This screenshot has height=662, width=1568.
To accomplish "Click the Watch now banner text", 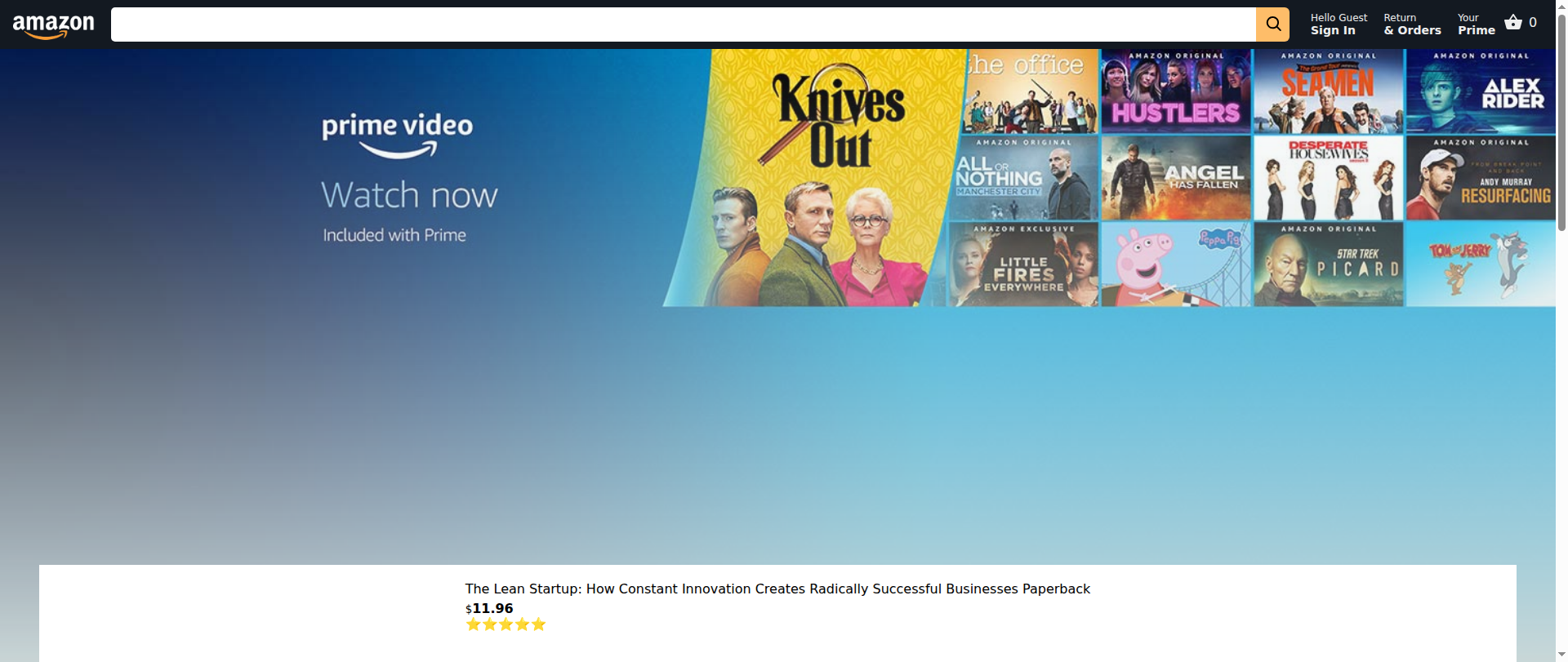I will (409, 195).
